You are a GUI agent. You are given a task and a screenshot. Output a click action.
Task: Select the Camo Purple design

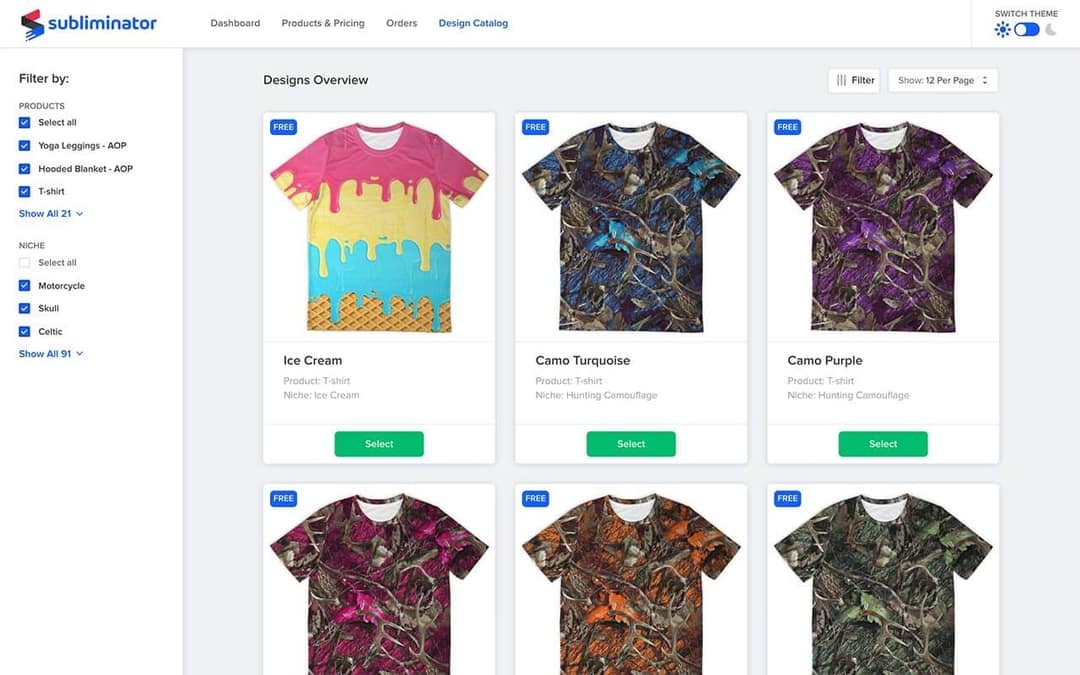coord(883,444)
